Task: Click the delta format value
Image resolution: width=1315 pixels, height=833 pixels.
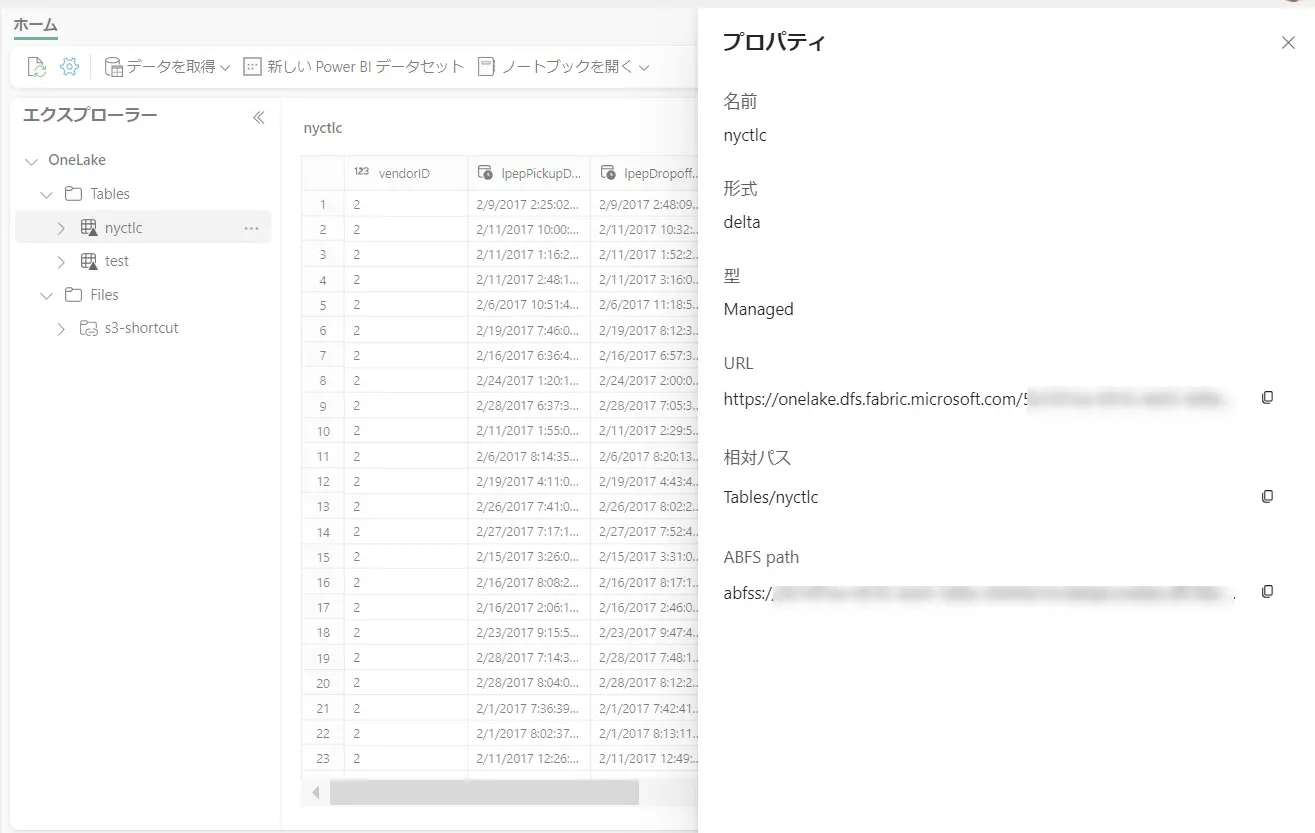Action: [742, 222]
